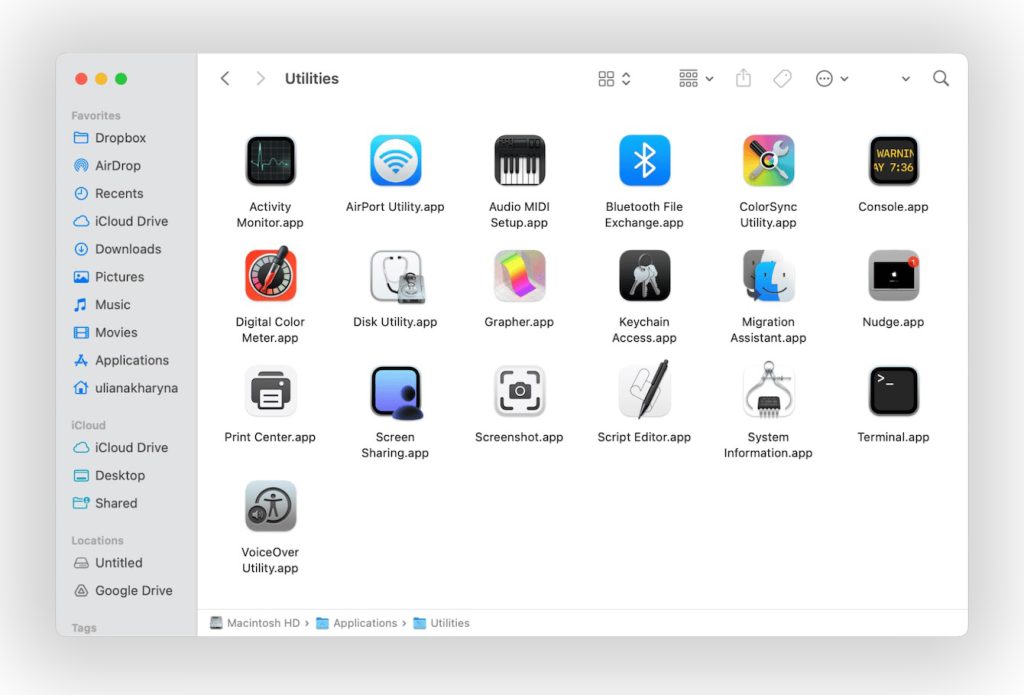Open the Tags editor from the toolbar
The height and width of the screenshot is (695, 1024).
pyautogui.click(x=782, y=77)
